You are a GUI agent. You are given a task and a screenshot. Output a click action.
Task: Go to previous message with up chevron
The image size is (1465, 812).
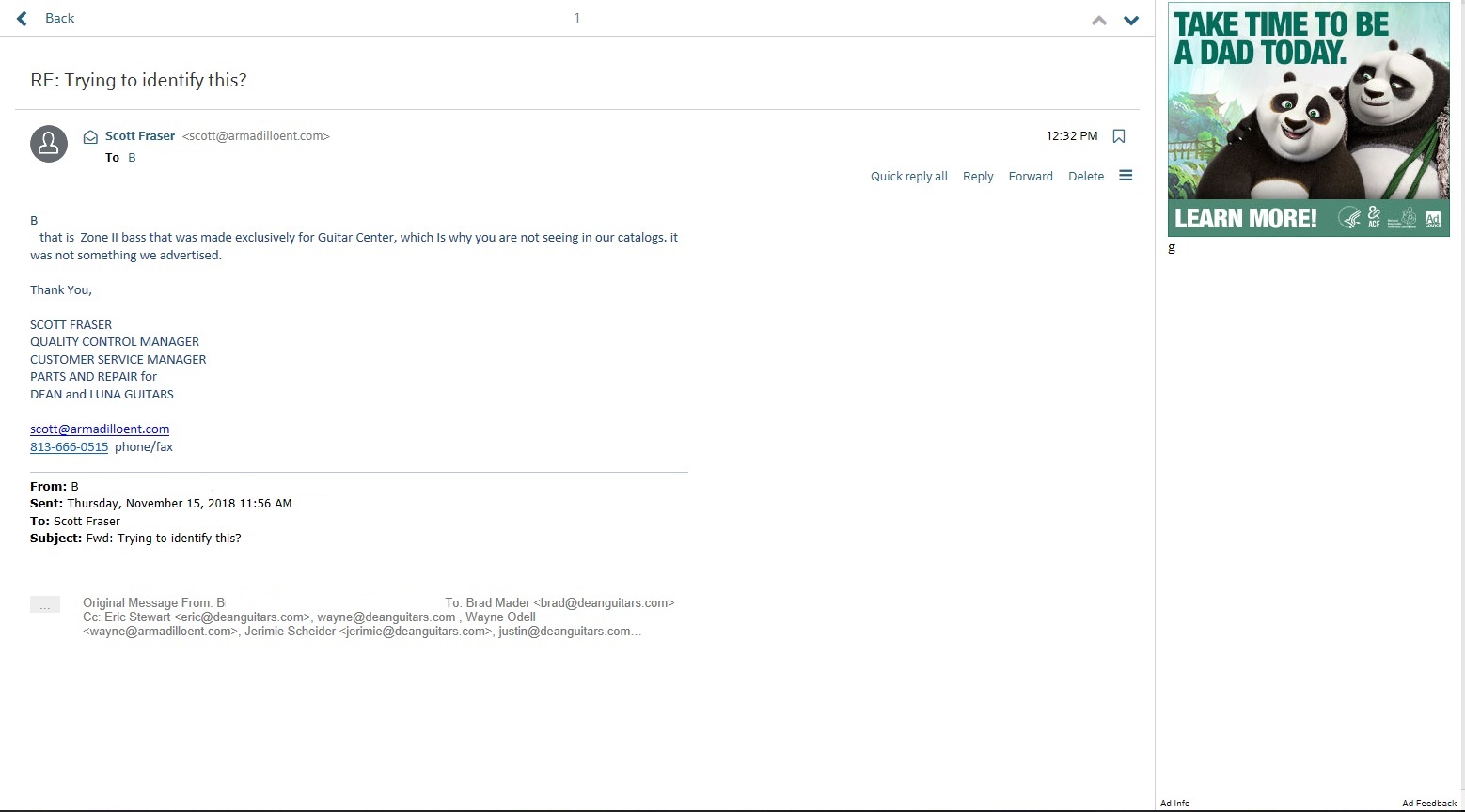click(1098, 20)
